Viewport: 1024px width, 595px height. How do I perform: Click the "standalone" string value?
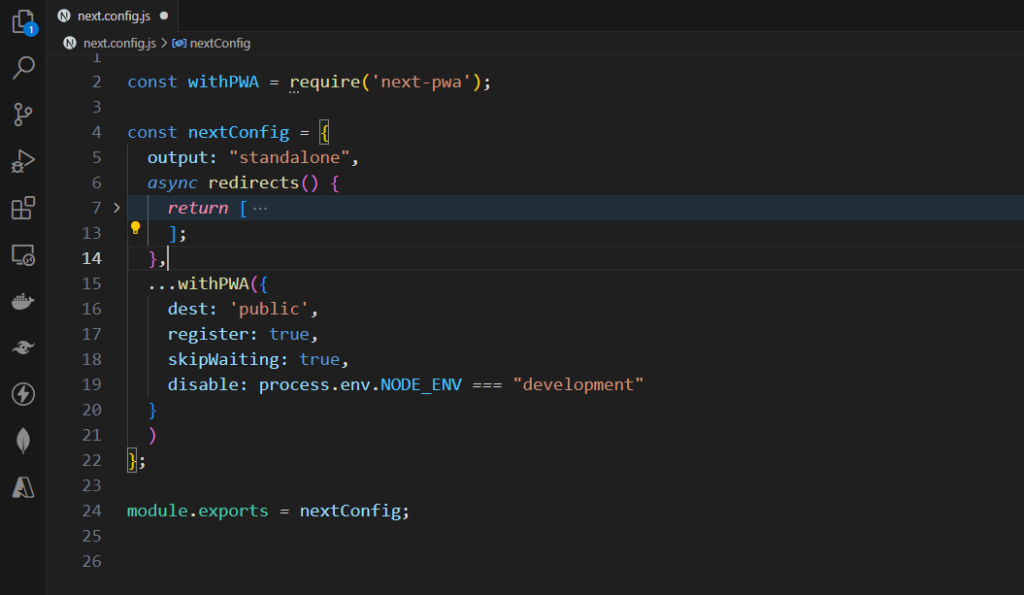pyautogui.click(x=289, y=157)
